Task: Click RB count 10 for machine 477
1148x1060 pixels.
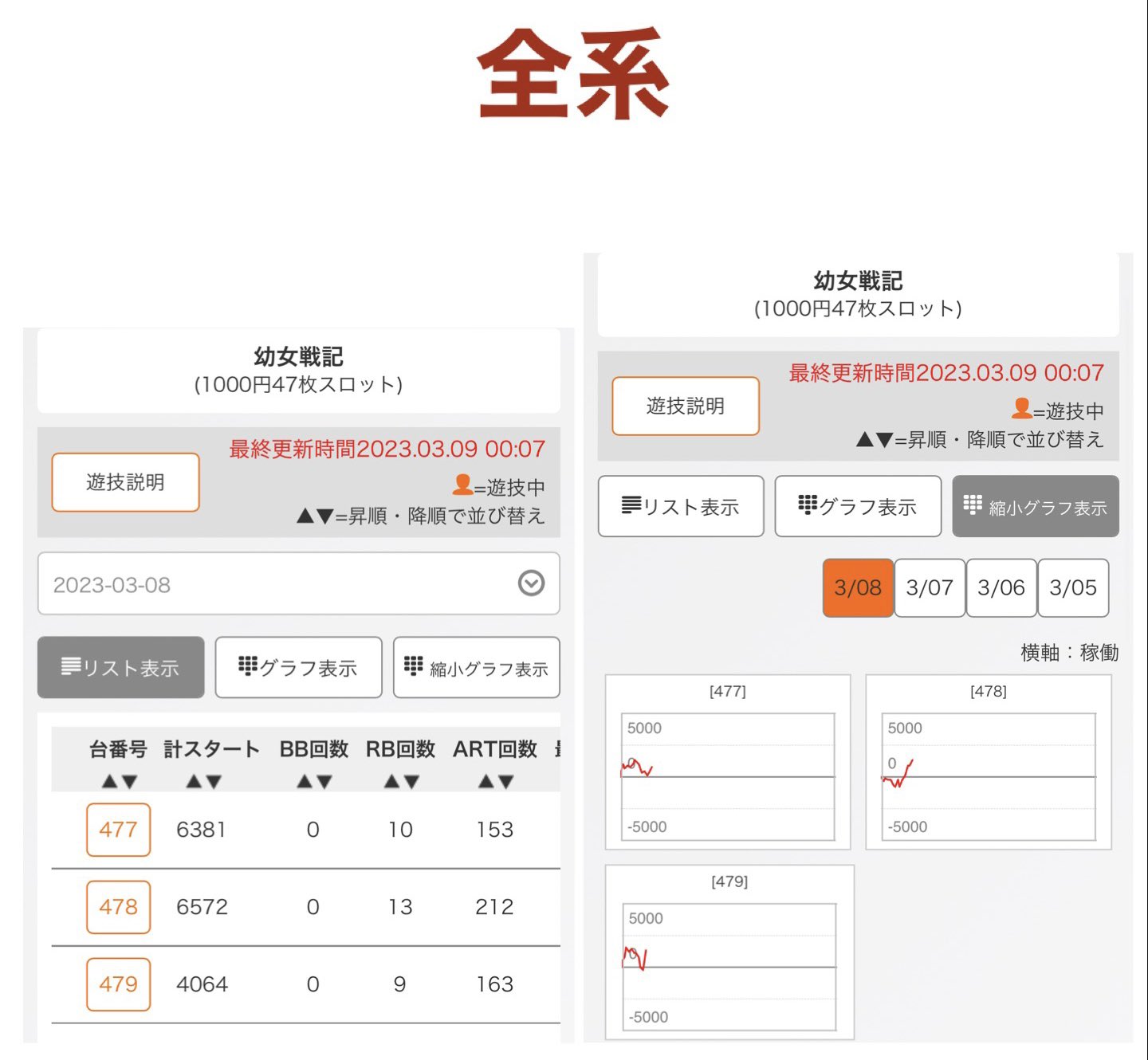Action: click(400, 830)
